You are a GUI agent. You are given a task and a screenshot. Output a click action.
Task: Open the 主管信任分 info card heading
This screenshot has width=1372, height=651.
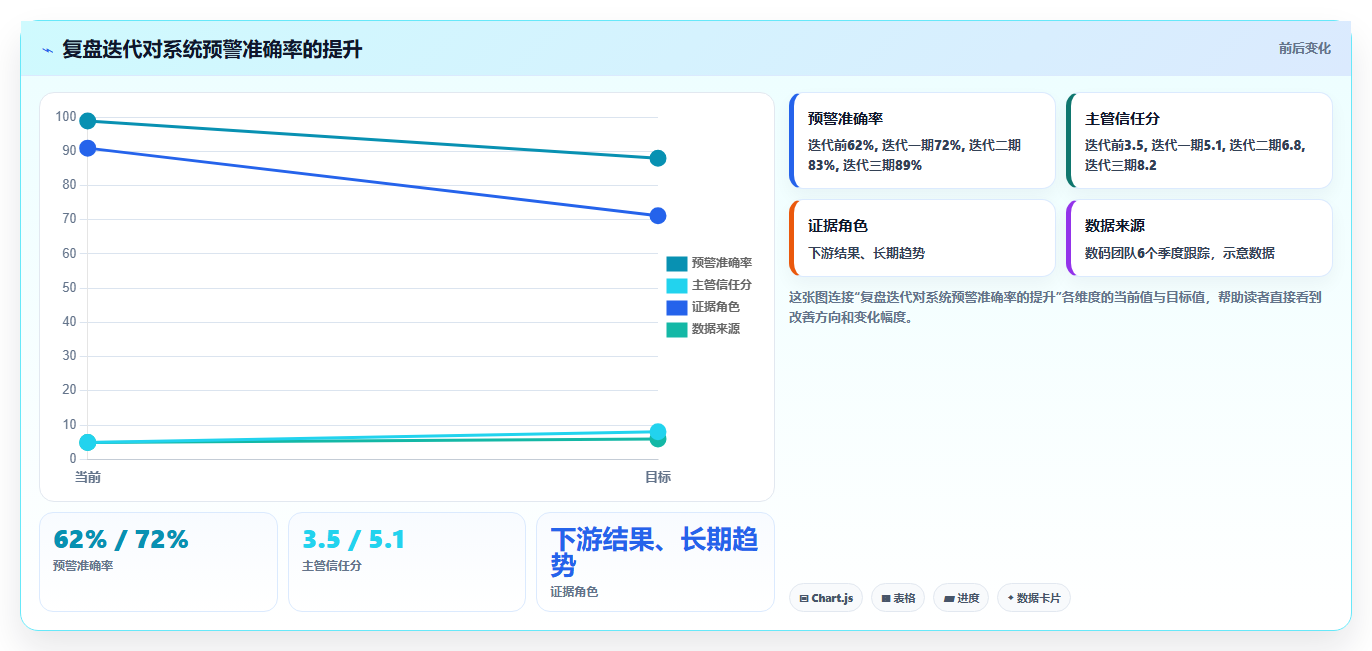[x=1122, y=118]
